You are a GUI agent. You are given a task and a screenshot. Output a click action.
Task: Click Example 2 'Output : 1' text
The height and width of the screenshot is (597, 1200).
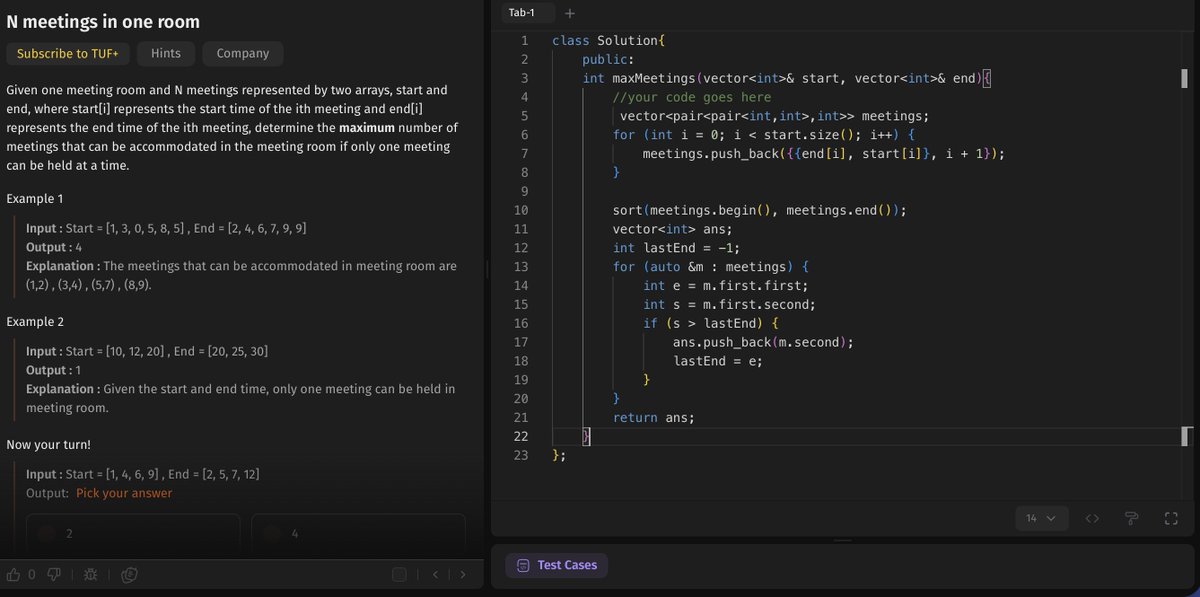54,370
